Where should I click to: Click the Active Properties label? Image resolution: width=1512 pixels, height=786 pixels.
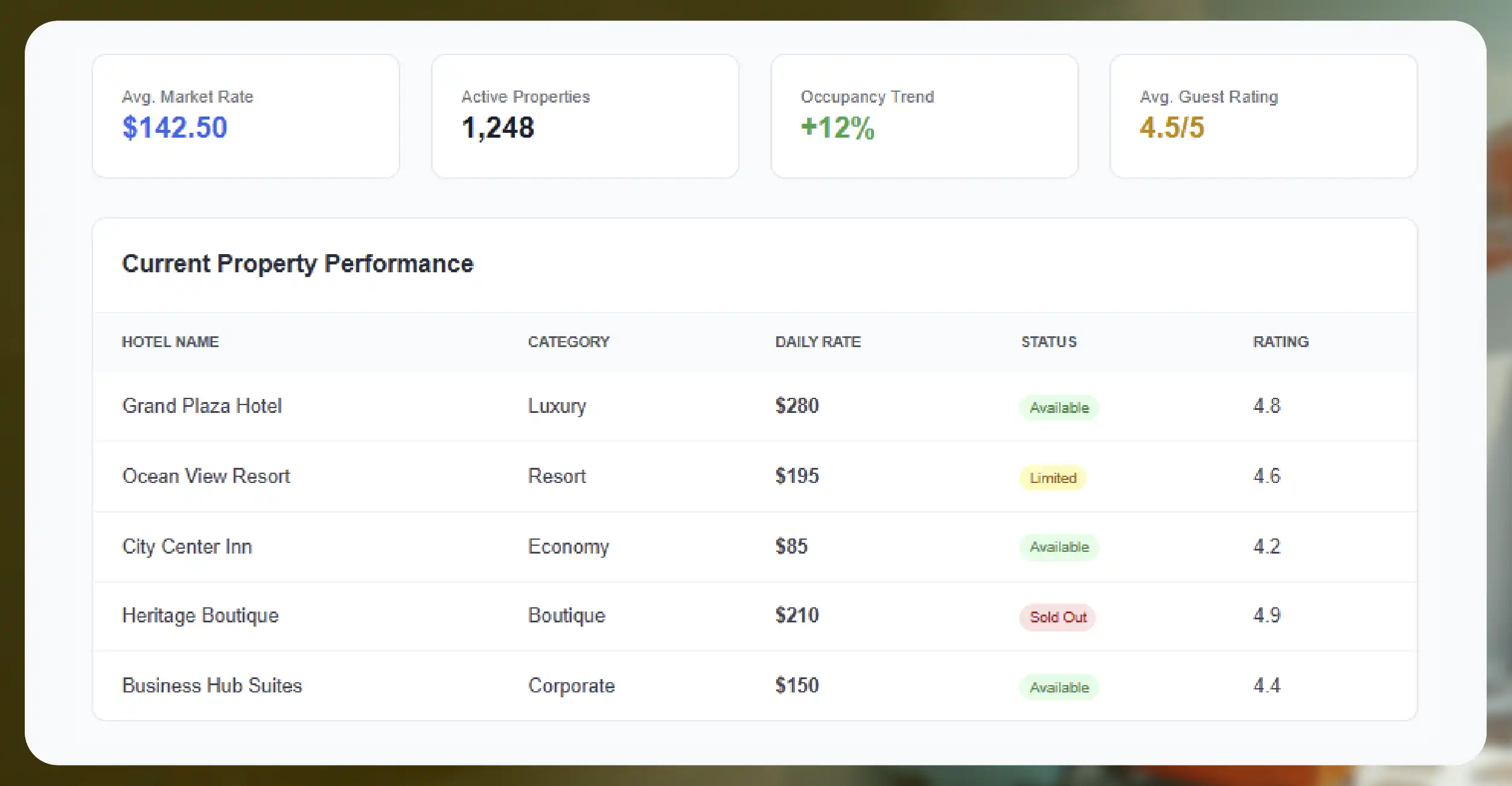(x=525, y=97)
